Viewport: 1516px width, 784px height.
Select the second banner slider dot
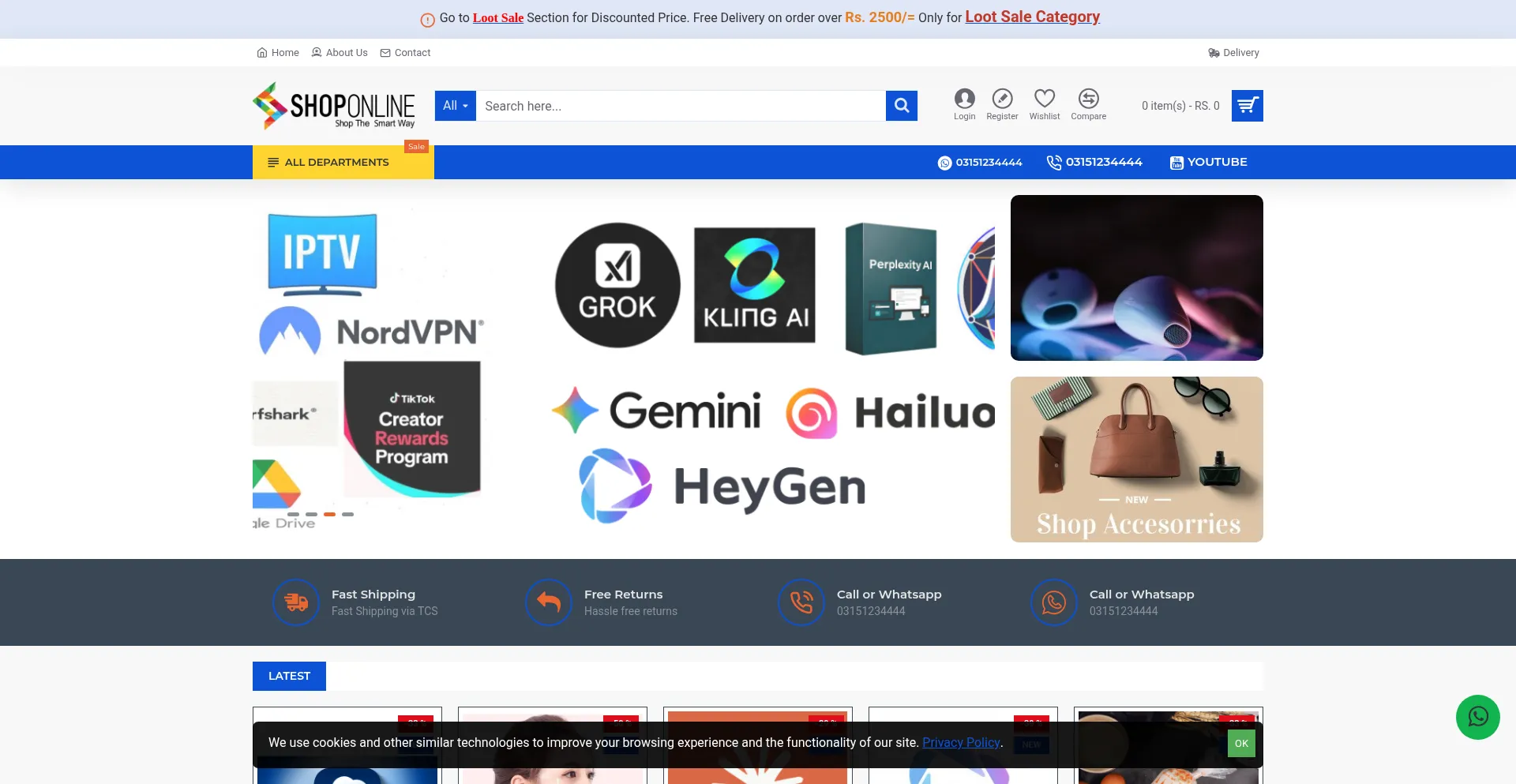coord(311,514)
